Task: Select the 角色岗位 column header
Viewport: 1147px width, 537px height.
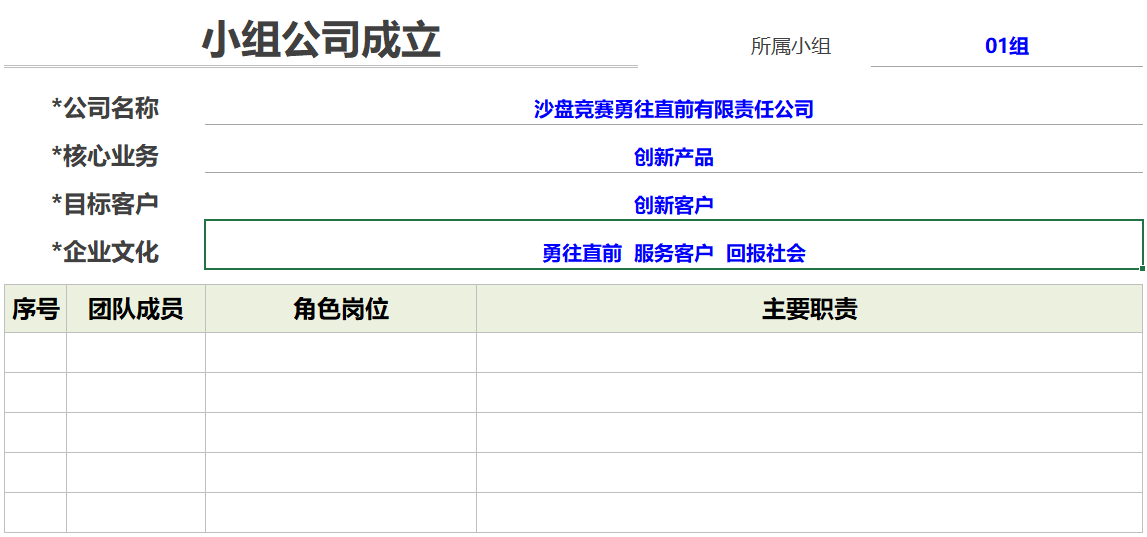Action: 341,309
